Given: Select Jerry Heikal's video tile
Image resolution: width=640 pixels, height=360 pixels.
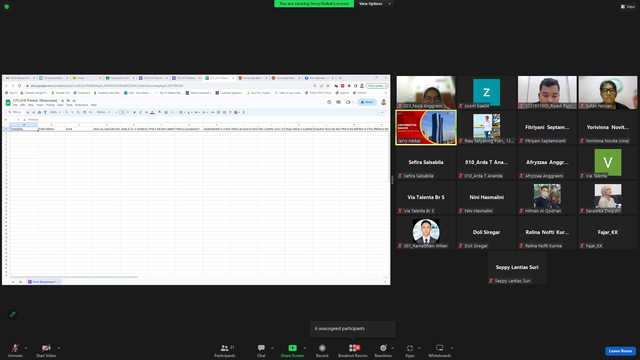Looking at the screenshot, I should point(426,127).
